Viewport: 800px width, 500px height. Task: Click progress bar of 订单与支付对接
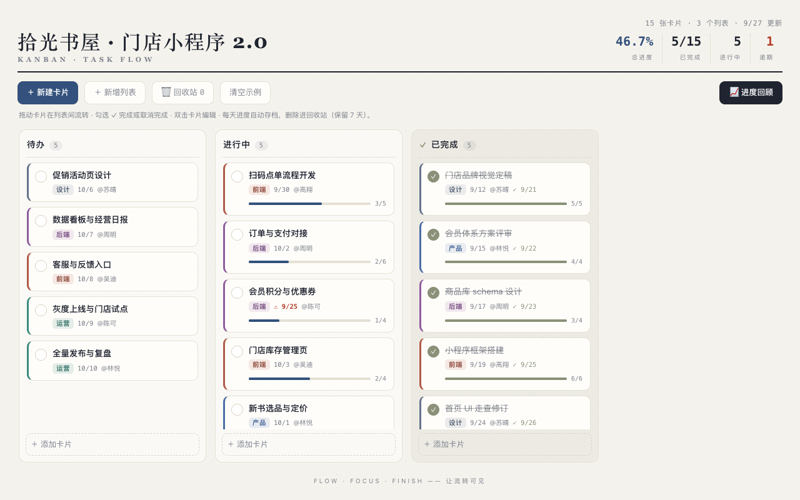coord(309,262)
